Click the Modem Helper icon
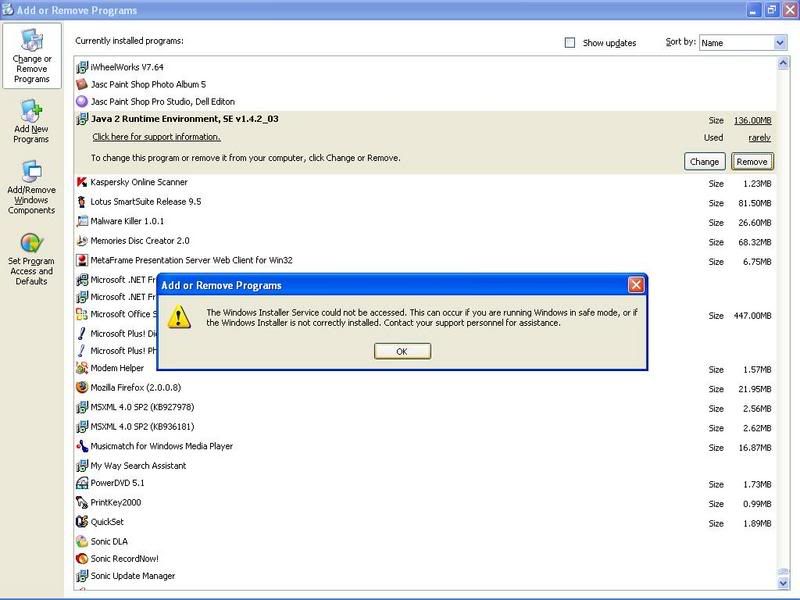Image resolution: width=800 pixels, height=600 pixels. pos(82,368)
